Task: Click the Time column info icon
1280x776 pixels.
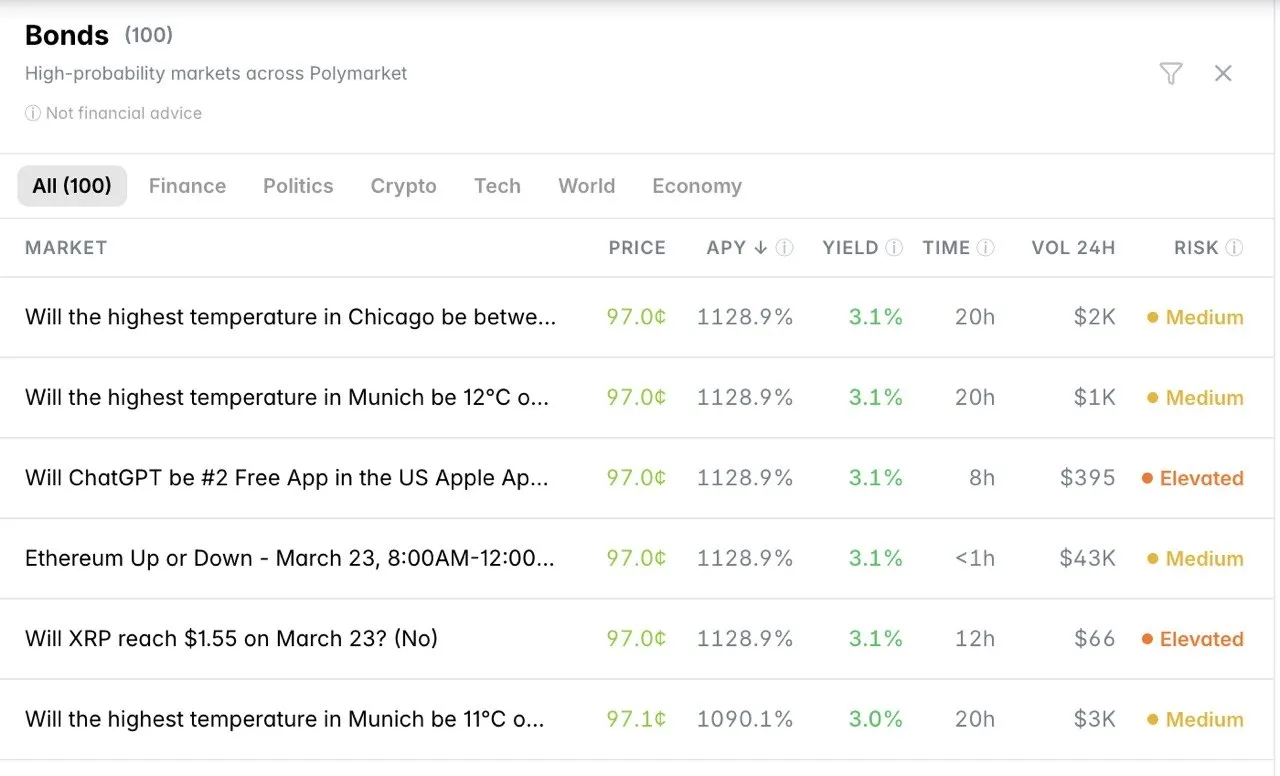Action: tap(986, 248)
